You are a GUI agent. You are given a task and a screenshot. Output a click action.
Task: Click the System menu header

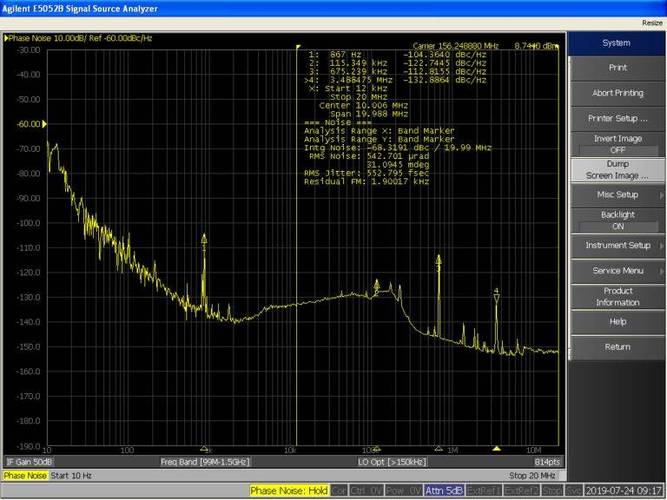(x=616, y=43)
